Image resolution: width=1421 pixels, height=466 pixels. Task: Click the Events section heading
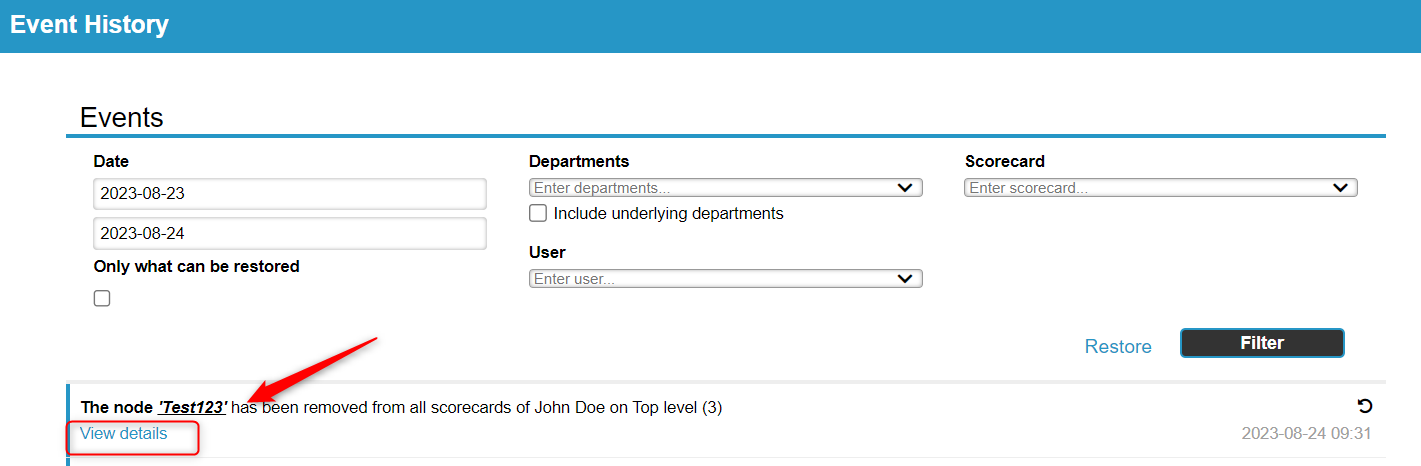coord(122,117)
